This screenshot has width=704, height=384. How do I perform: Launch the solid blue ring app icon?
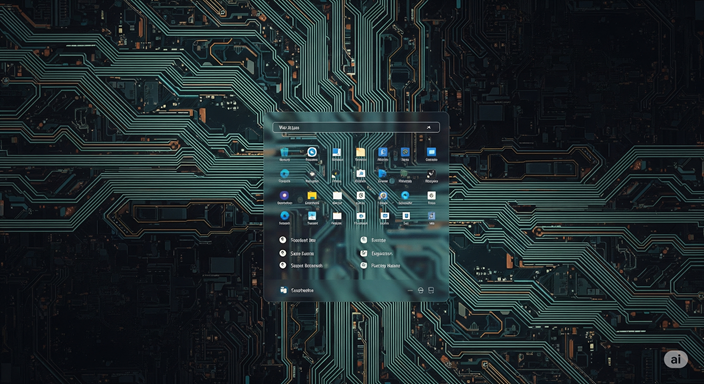point(284,216)
